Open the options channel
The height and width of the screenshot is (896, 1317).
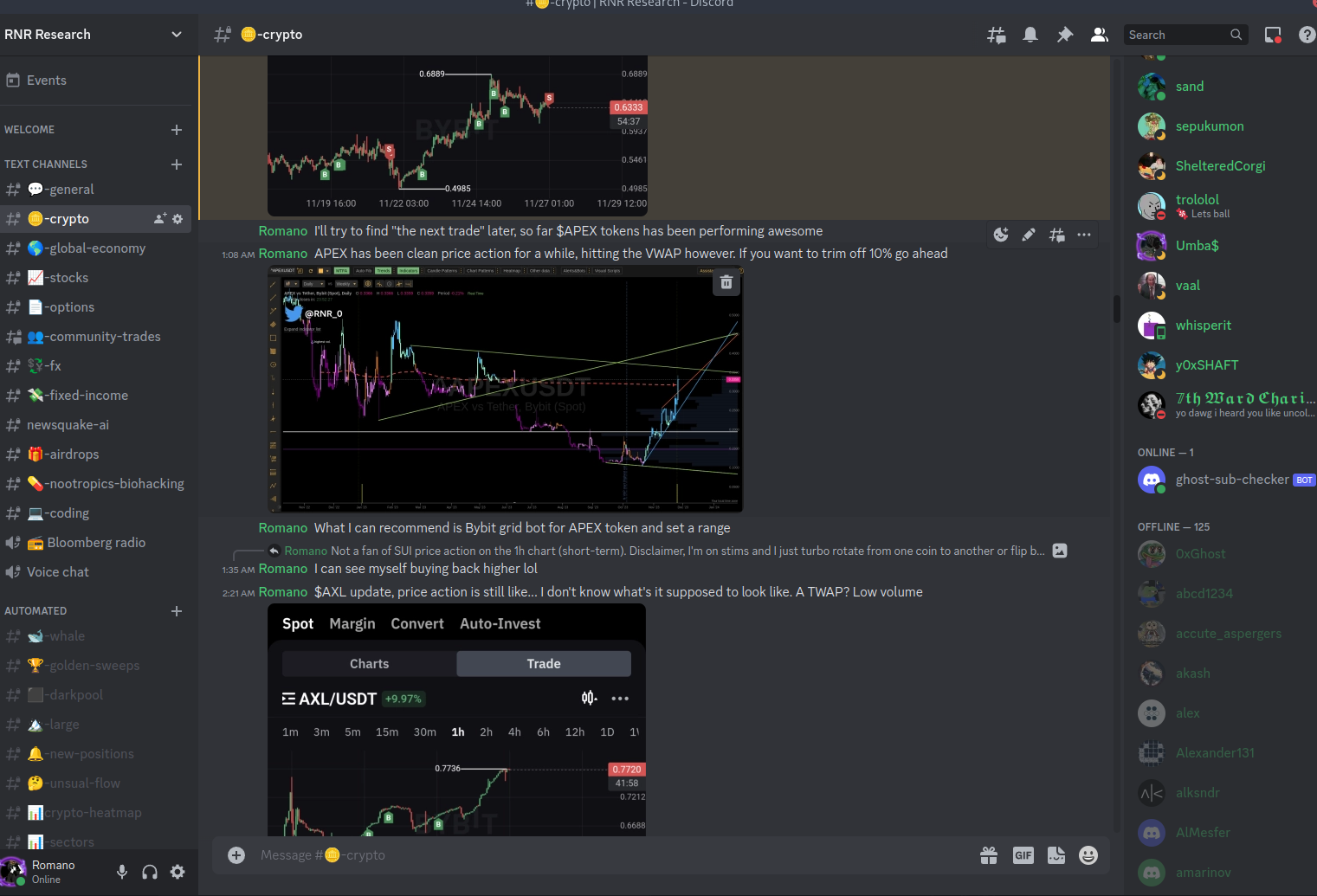click(x=96, y=307)
